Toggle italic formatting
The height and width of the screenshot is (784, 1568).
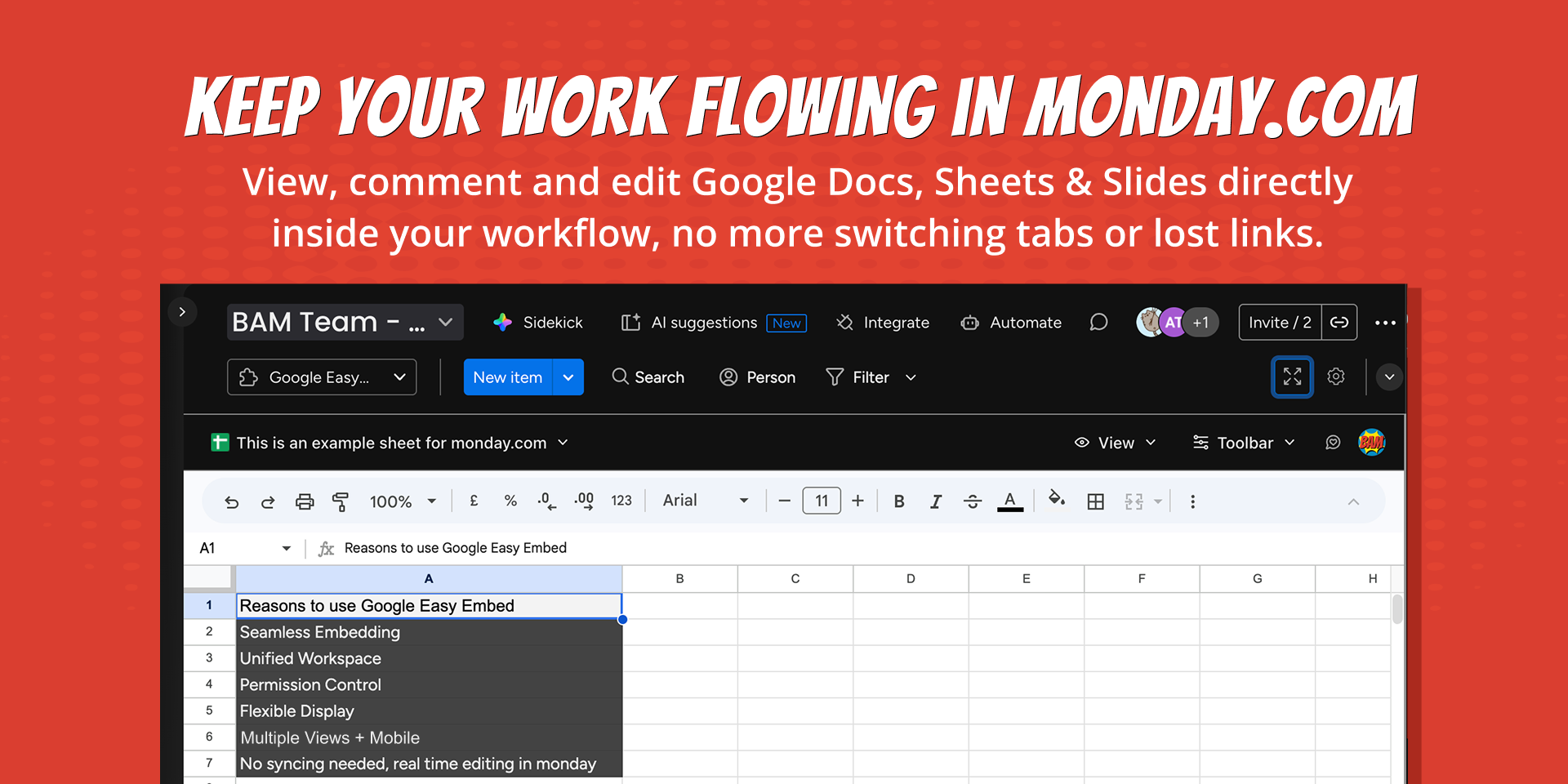[936, 501]
